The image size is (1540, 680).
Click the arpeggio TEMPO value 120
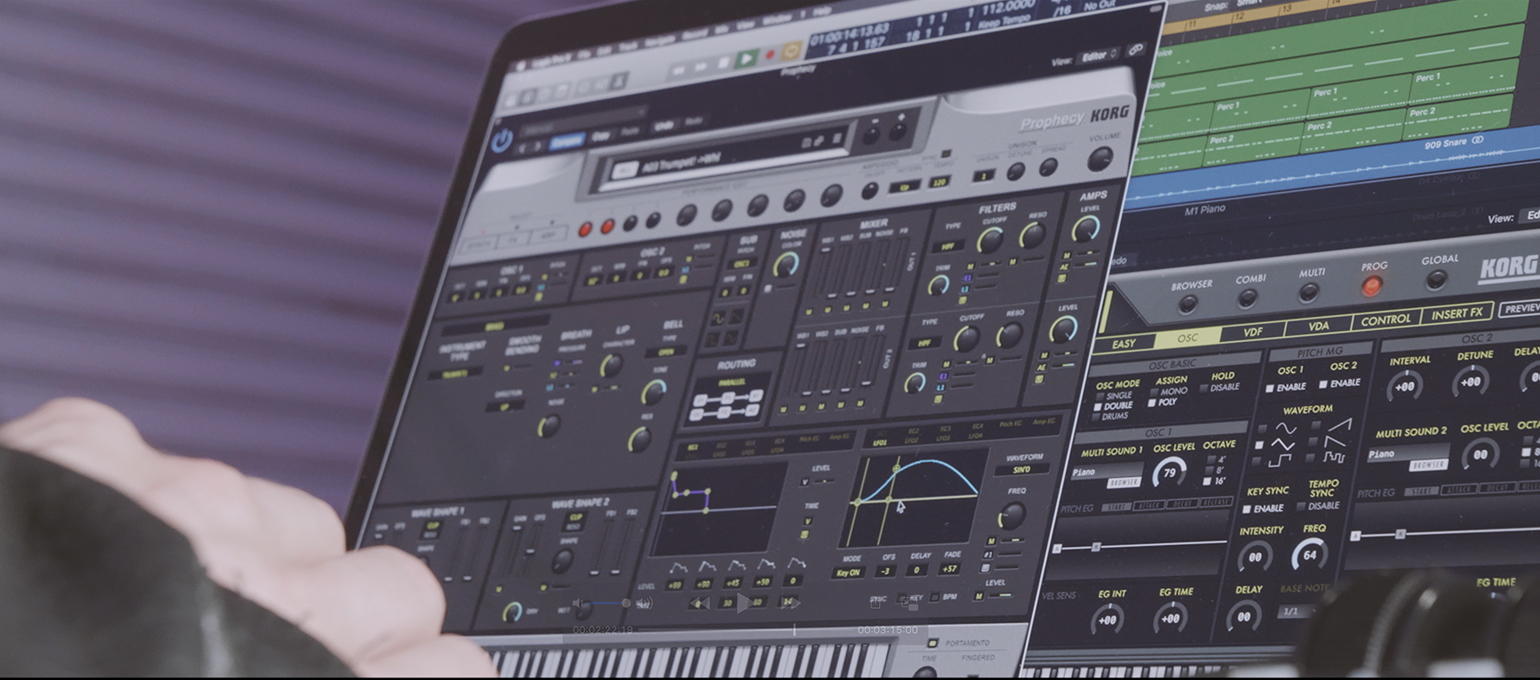pos(938,183)
